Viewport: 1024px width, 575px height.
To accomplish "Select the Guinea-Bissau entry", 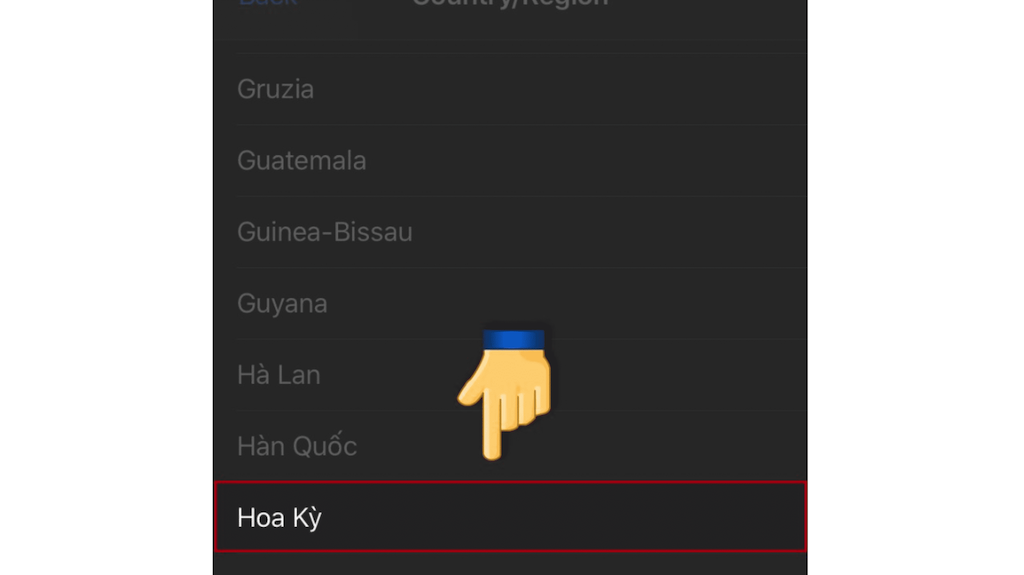I will [511, 232].
